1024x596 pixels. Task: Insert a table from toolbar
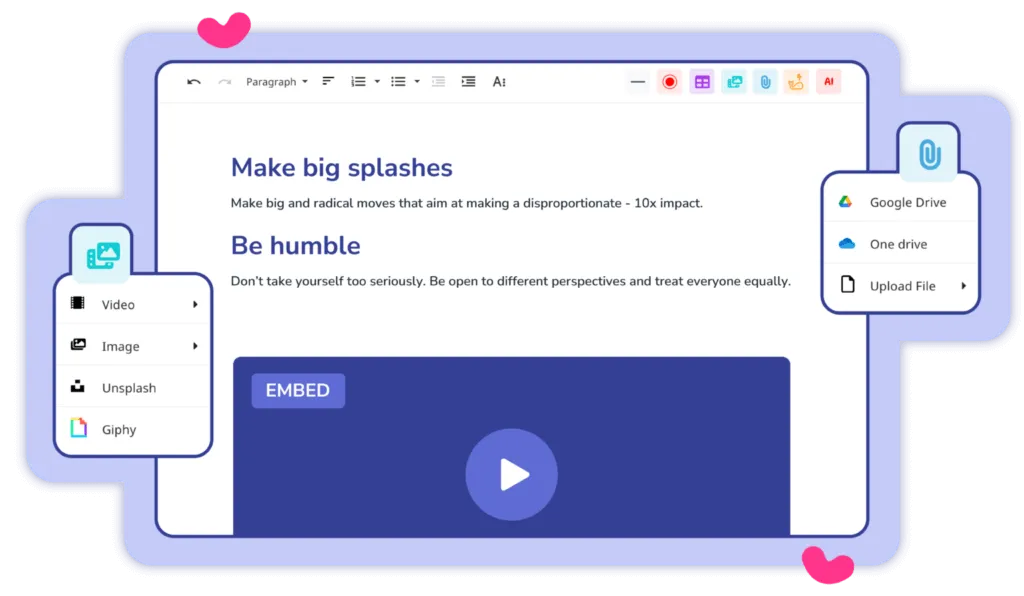(702, 82)
